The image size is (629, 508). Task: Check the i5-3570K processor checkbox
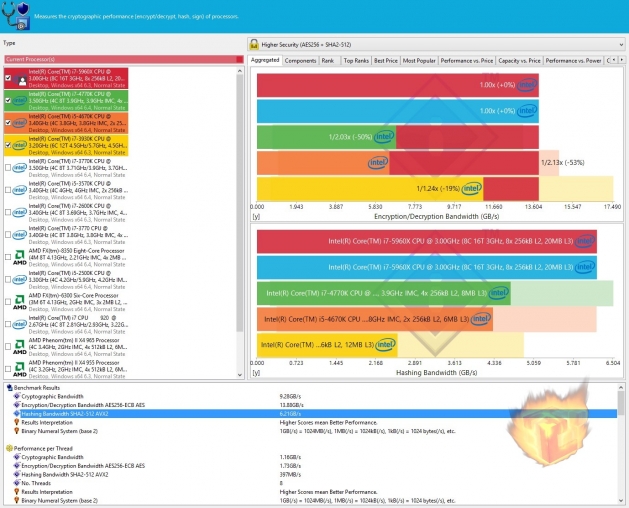click(x=8, y=190)
